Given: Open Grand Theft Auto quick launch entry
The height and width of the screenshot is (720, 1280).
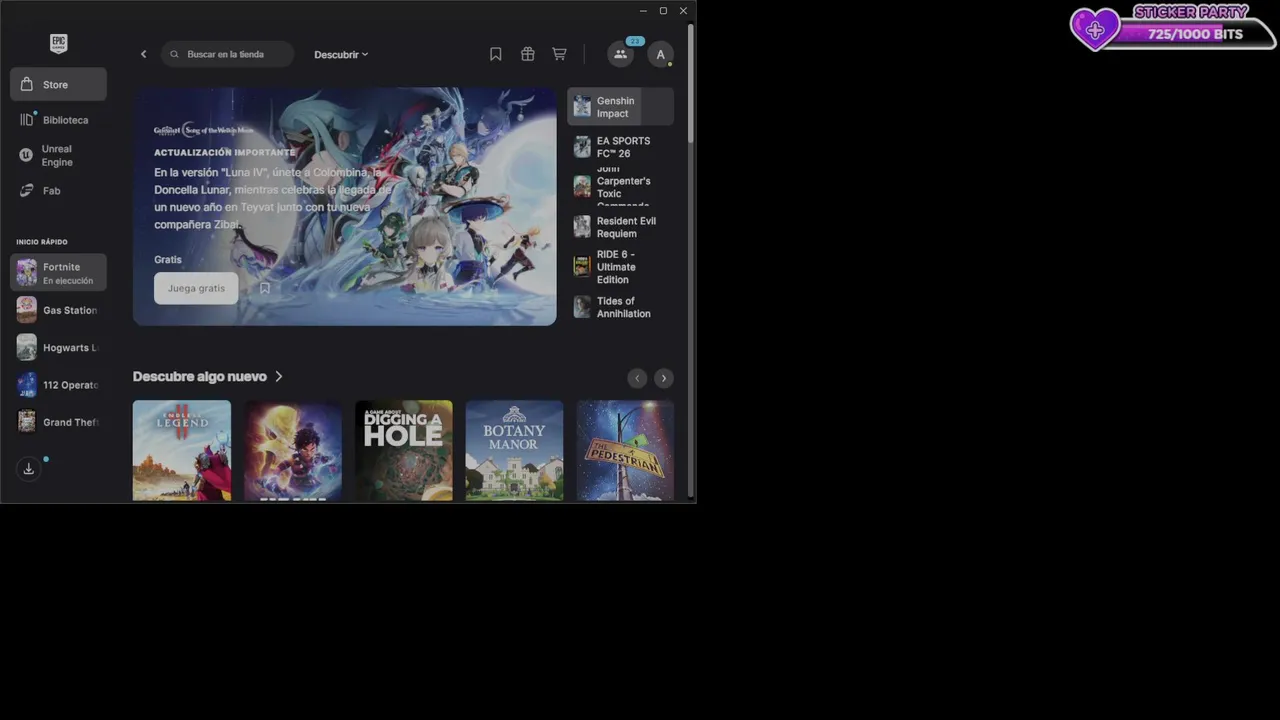Looking at the screenshot, I should tap(58, 422).
